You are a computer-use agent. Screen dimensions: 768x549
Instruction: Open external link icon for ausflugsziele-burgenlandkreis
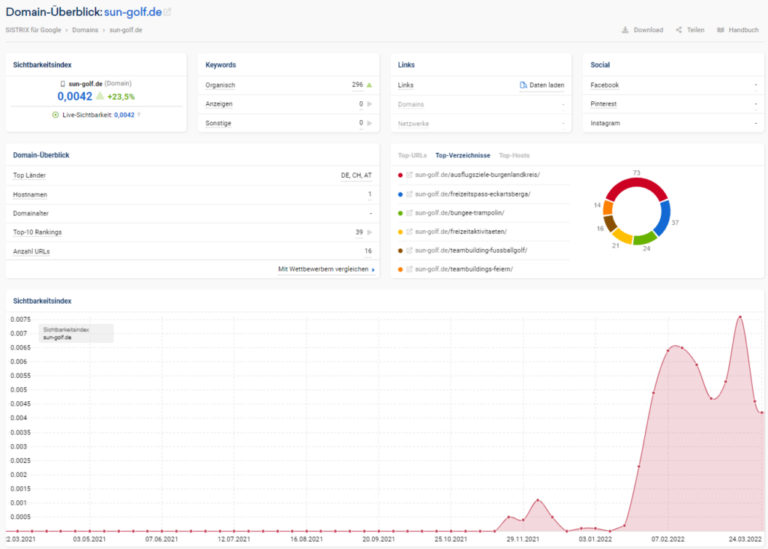(x=409, y=175)
